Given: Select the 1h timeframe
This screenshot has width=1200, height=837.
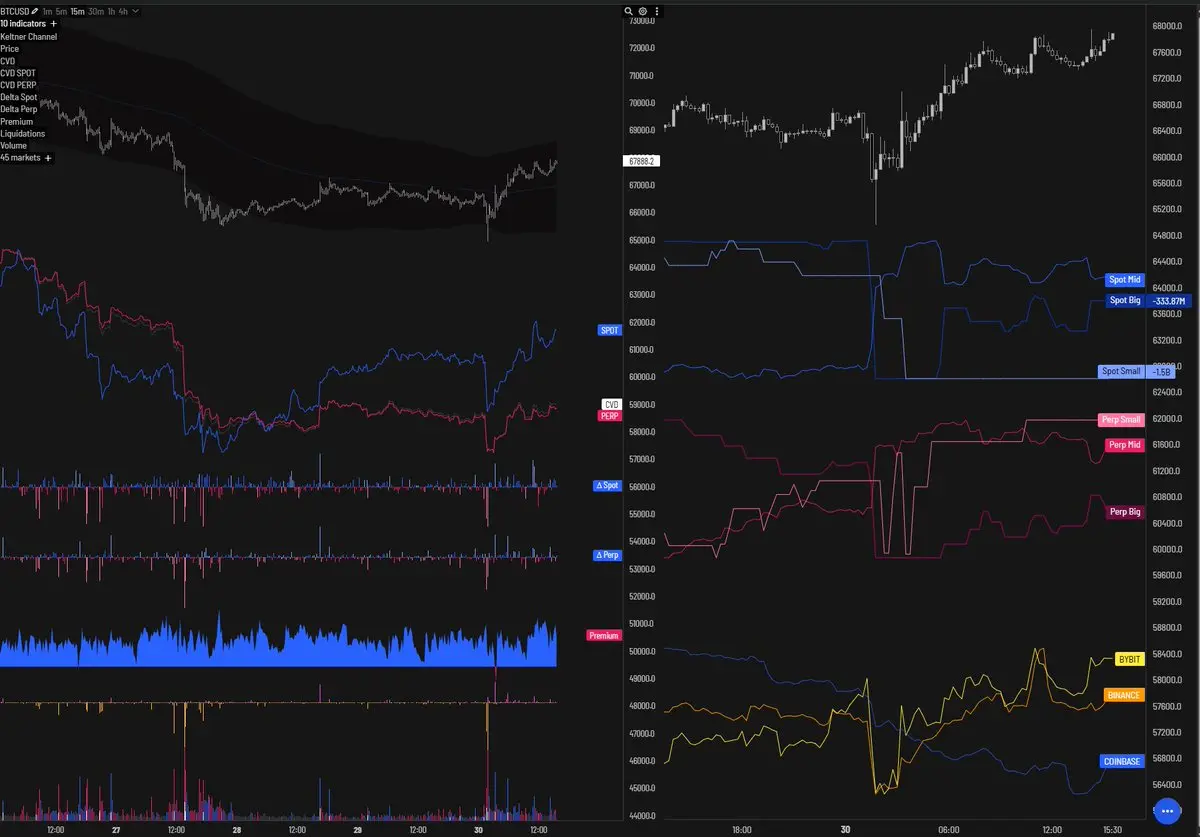Looking at the screenshot, I should point(110,11).
